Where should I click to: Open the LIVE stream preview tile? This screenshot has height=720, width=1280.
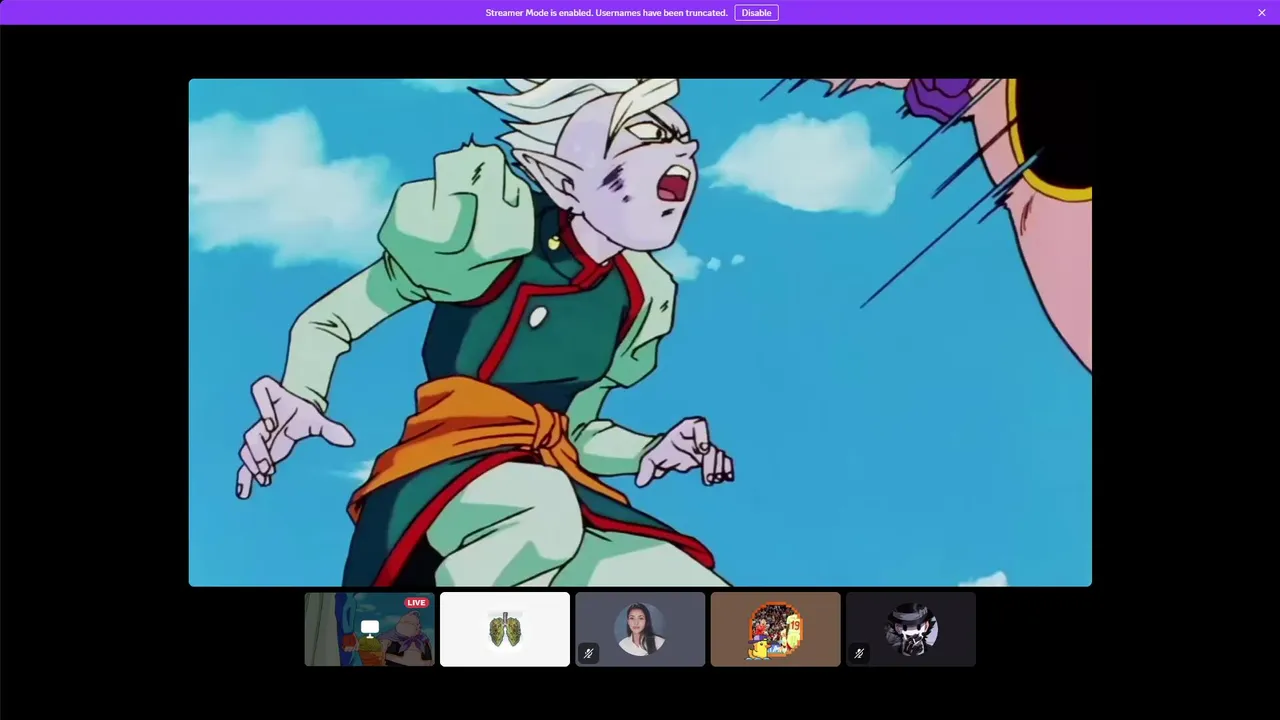[370, 629]
